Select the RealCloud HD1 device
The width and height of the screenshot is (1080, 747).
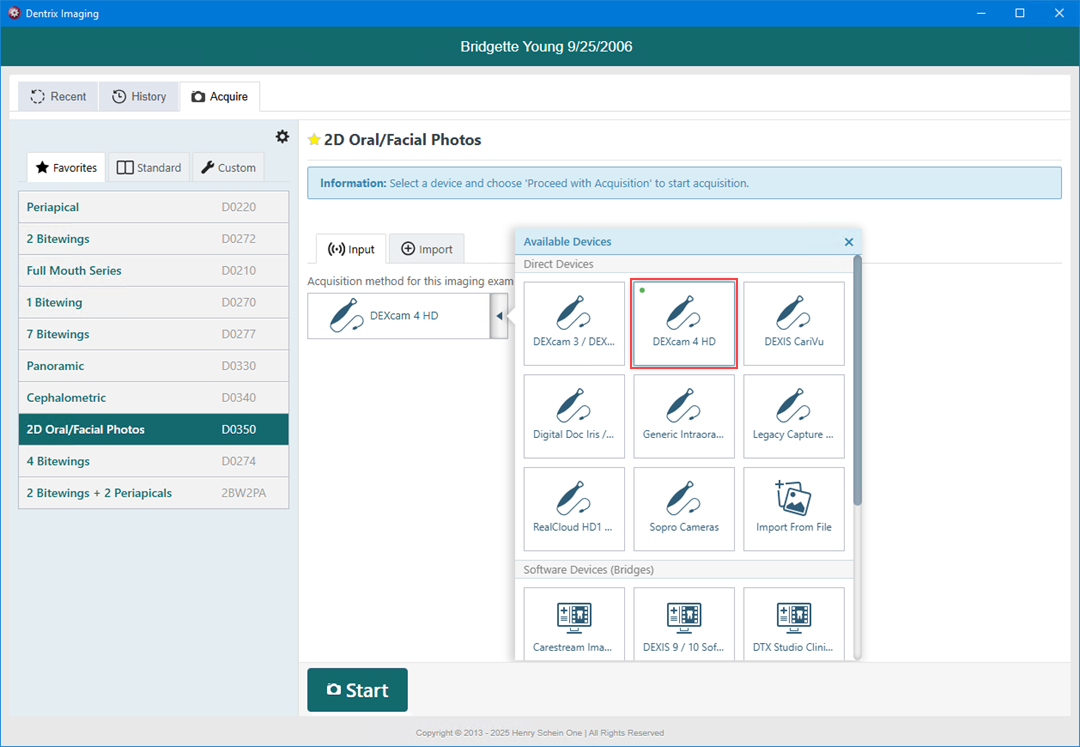point(574,509)
